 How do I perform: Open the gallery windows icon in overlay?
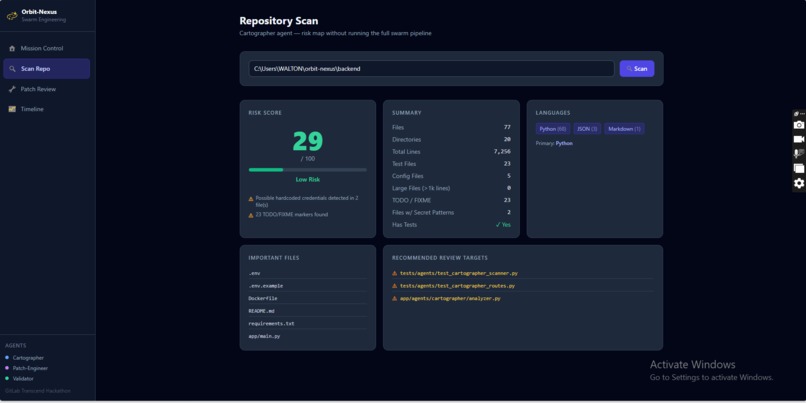[x=799, y=168]
